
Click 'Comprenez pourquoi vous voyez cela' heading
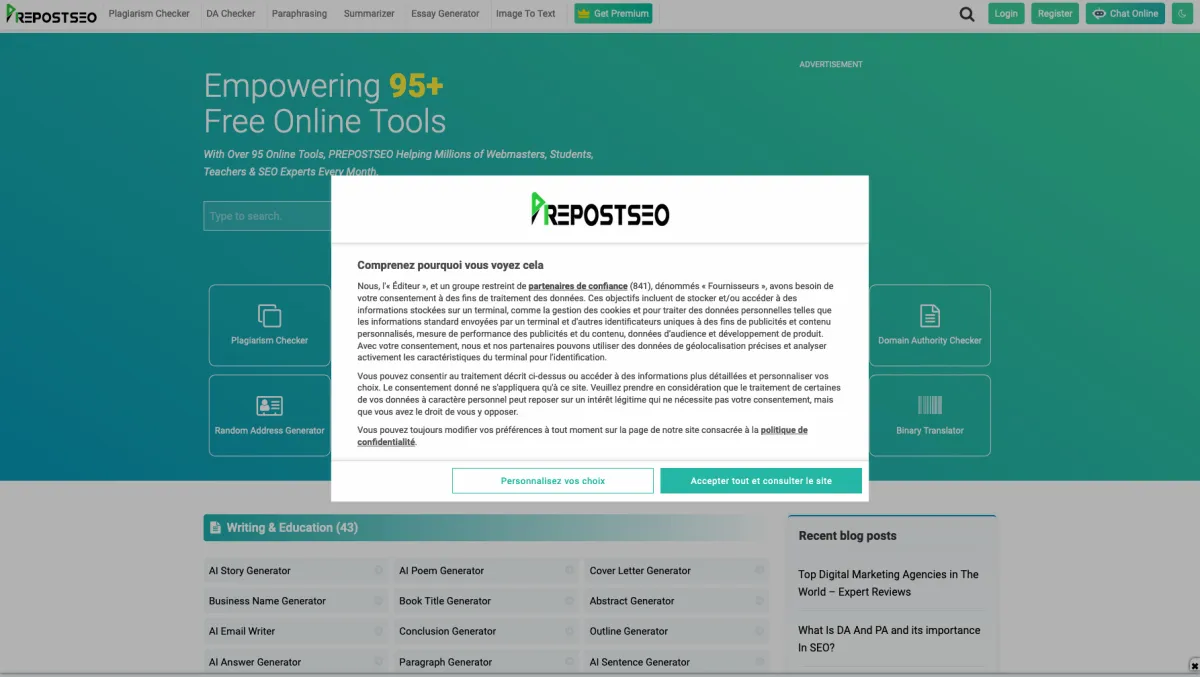[x=451, y=265]
